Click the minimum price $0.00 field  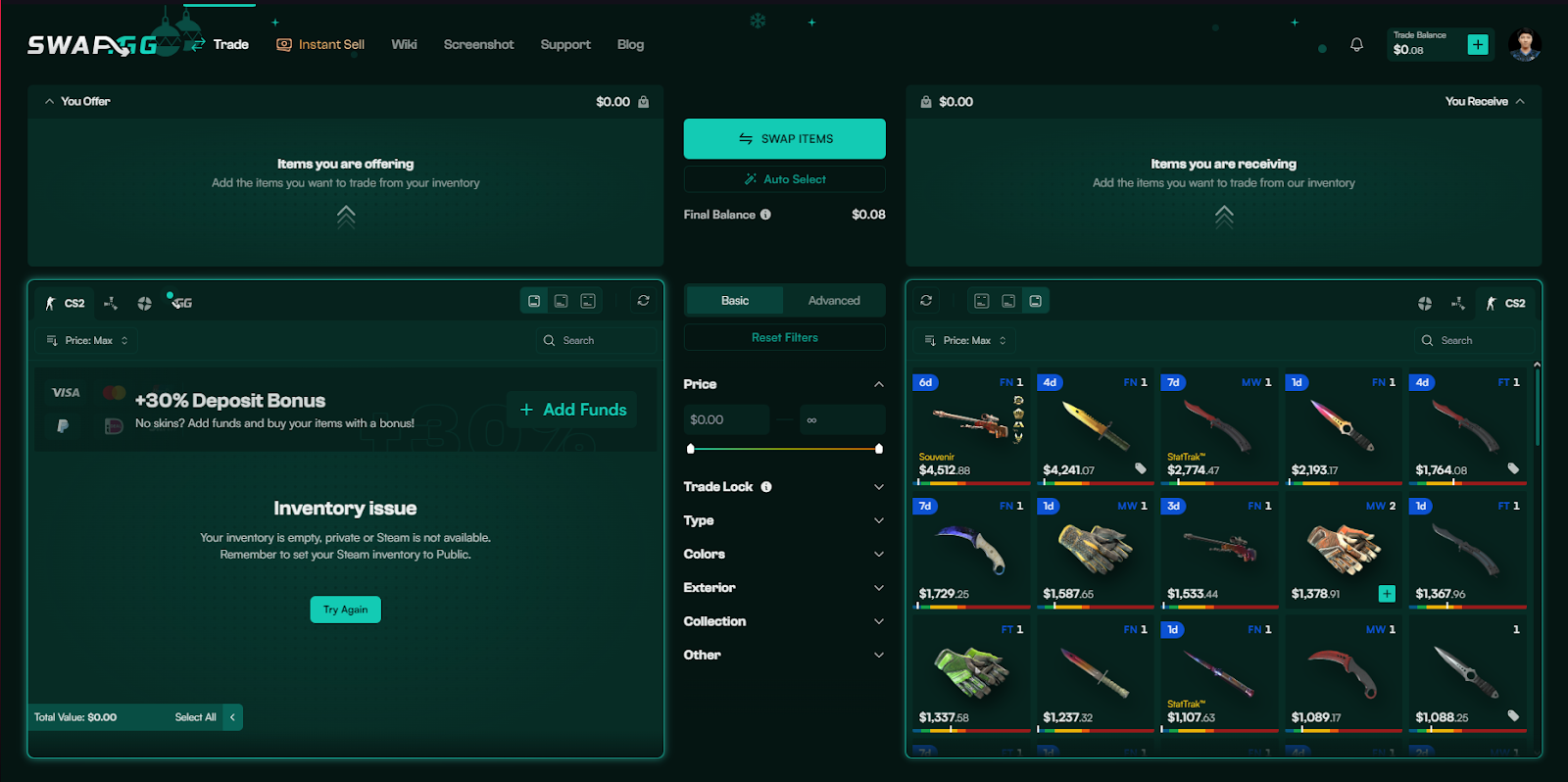726,419
